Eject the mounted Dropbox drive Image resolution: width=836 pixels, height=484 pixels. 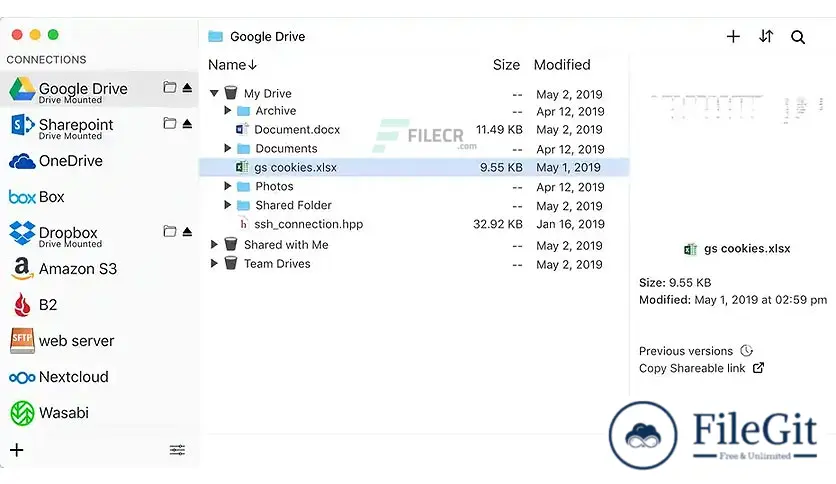coord(187,231)
